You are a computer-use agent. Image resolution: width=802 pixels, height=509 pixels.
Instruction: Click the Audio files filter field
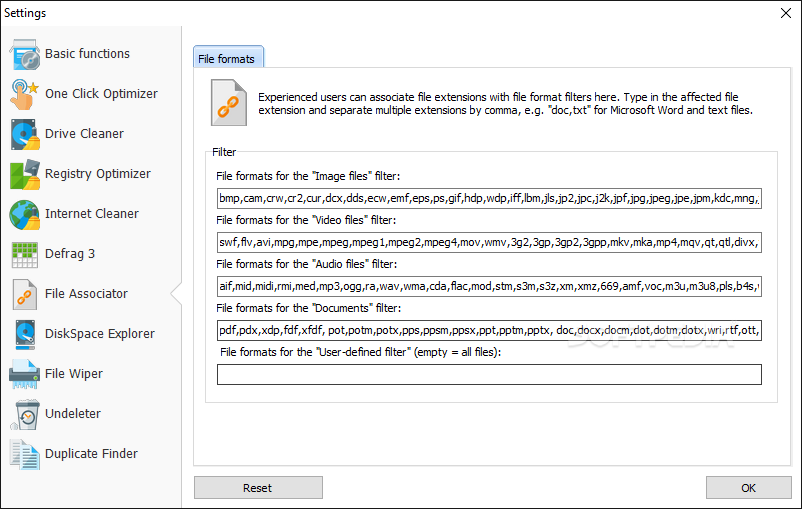click(x=489, y=286)
